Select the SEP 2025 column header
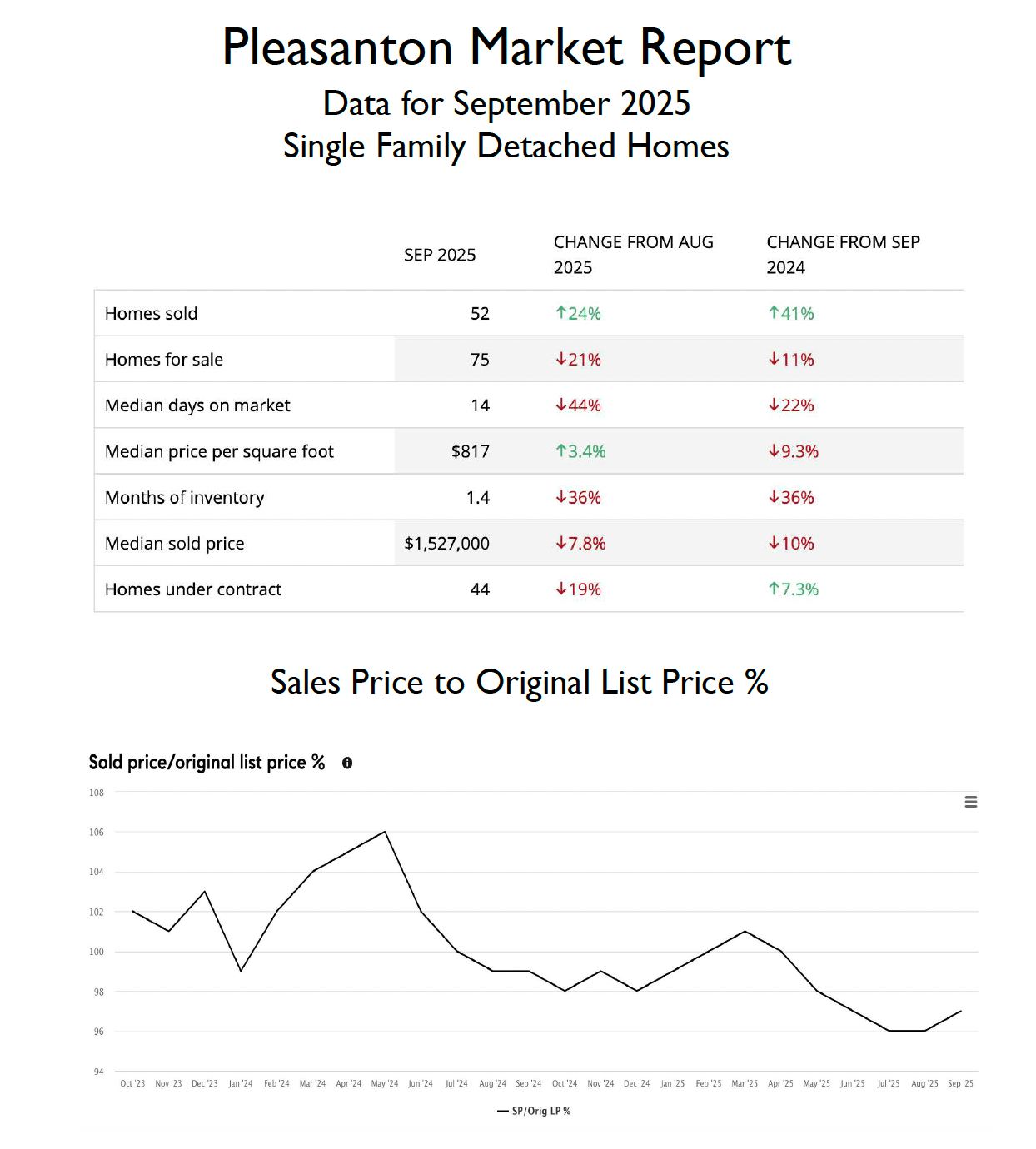Viewport: 1036px width, 1149px height. [440, 255]
